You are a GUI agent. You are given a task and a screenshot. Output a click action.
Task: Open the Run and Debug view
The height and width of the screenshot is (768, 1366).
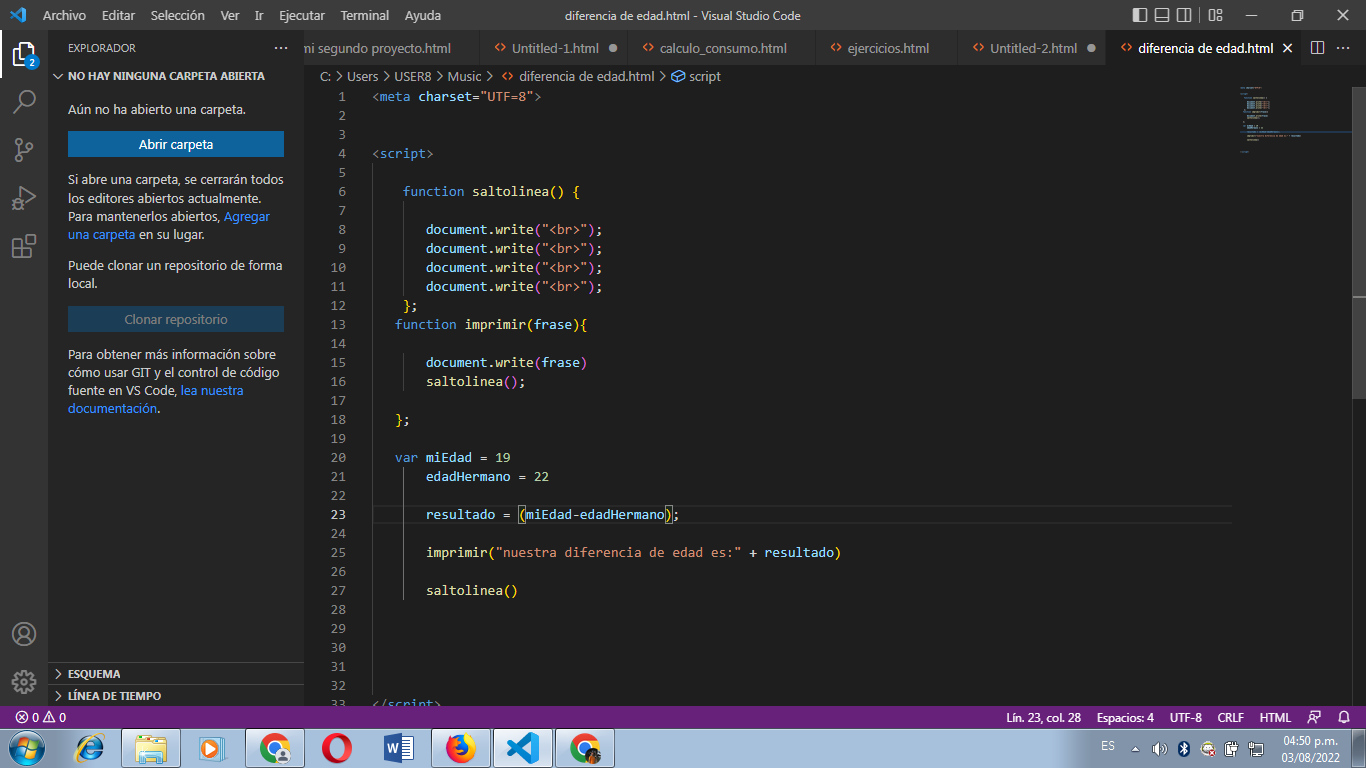click(24, 198)
